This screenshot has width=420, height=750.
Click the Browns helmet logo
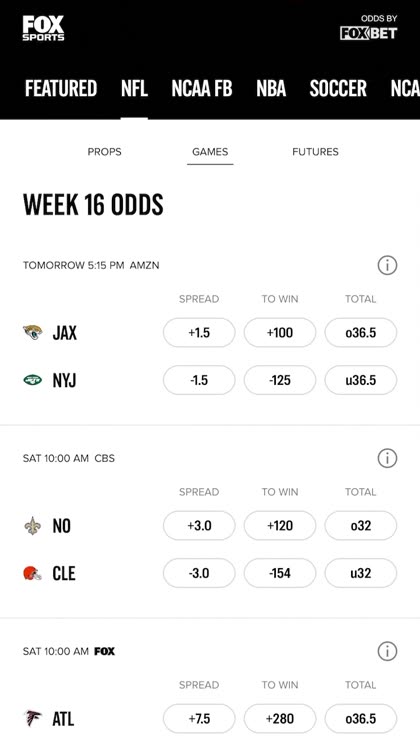click(x=33, y=573)
